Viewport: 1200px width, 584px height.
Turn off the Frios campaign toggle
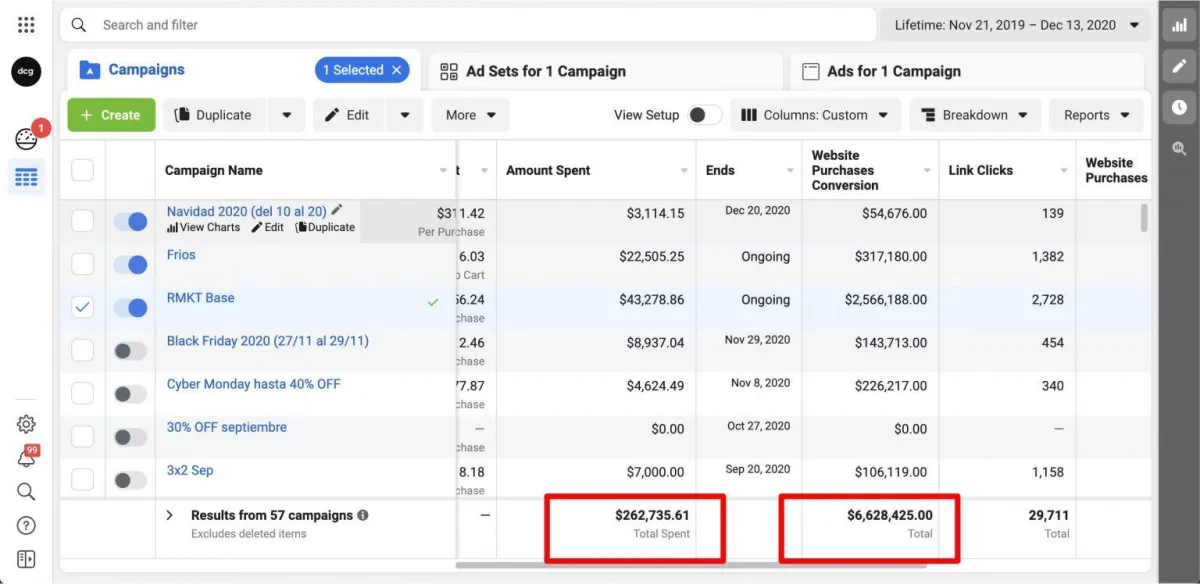click(x=130, y=265)
